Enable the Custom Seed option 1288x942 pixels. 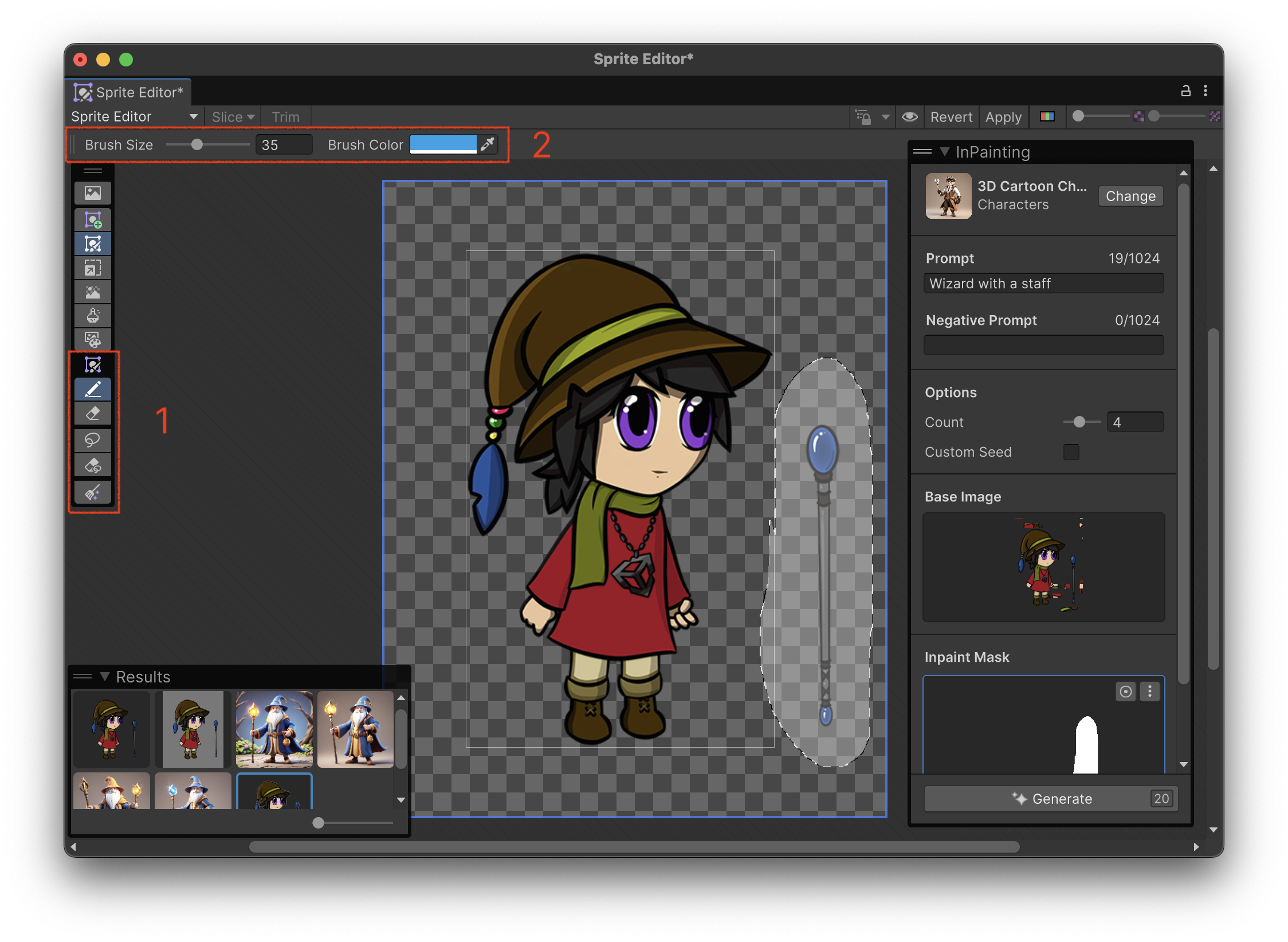(x=1072, y=452)
